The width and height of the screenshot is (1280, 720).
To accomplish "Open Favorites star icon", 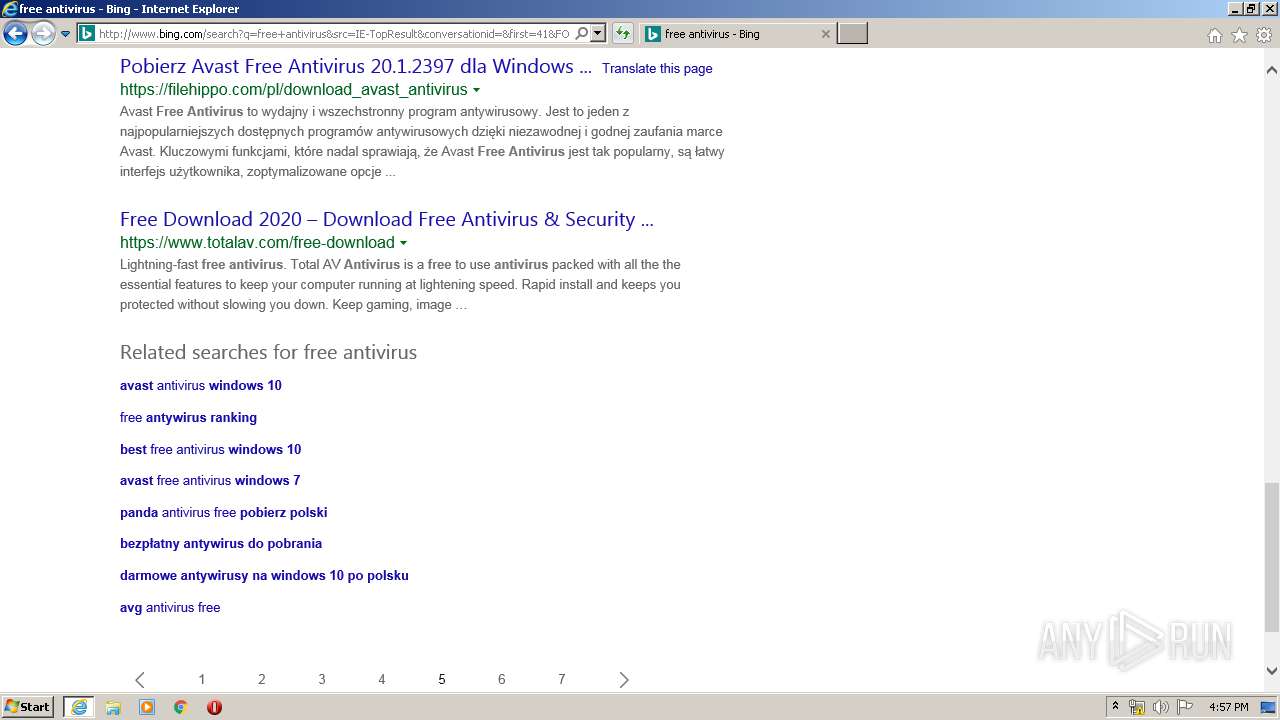I will tap(1239, 35).
